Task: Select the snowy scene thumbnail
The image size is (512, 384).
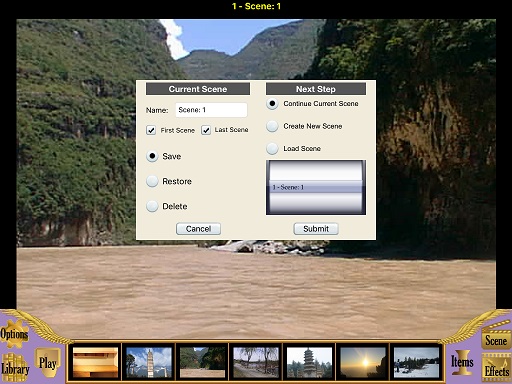Action: click(x=416, y=362)
